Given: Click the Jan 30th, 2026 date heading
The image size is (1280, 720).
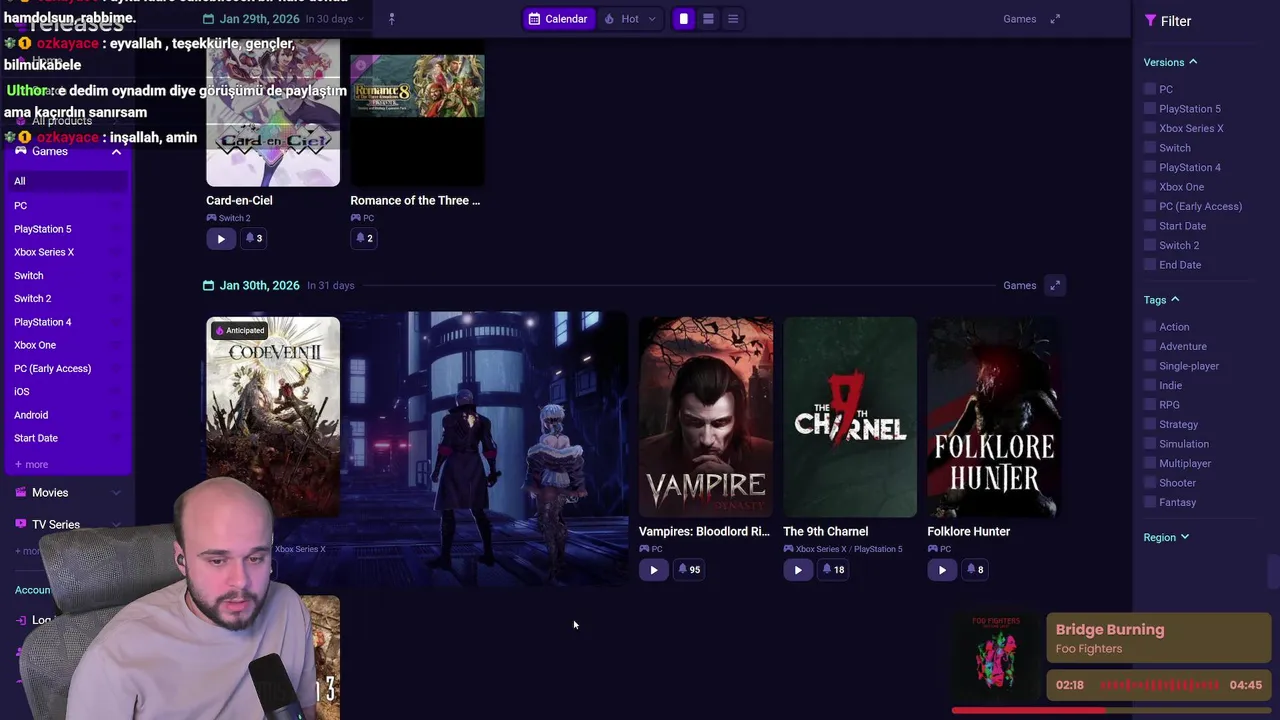Looking at the screenshot, I should tap(259, 285).
